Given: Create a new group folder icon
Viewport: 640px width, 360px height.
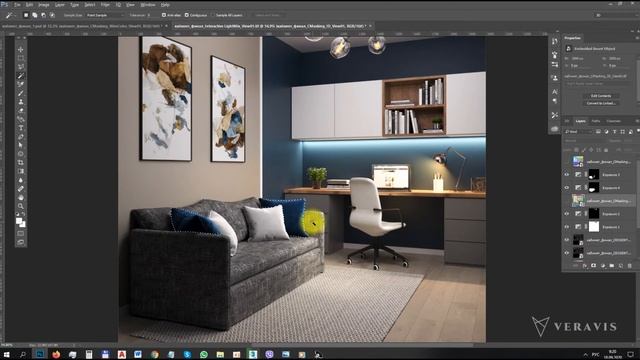Looking at the screenshot, I should pos(612,266).
